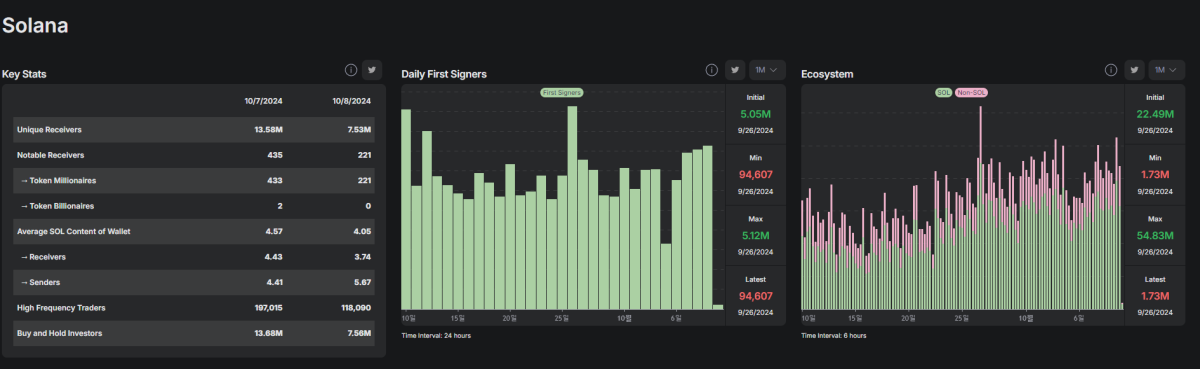Click value 13.68M for Buy and Hold
The image size is (1200, 369).
tap(268, 333)
